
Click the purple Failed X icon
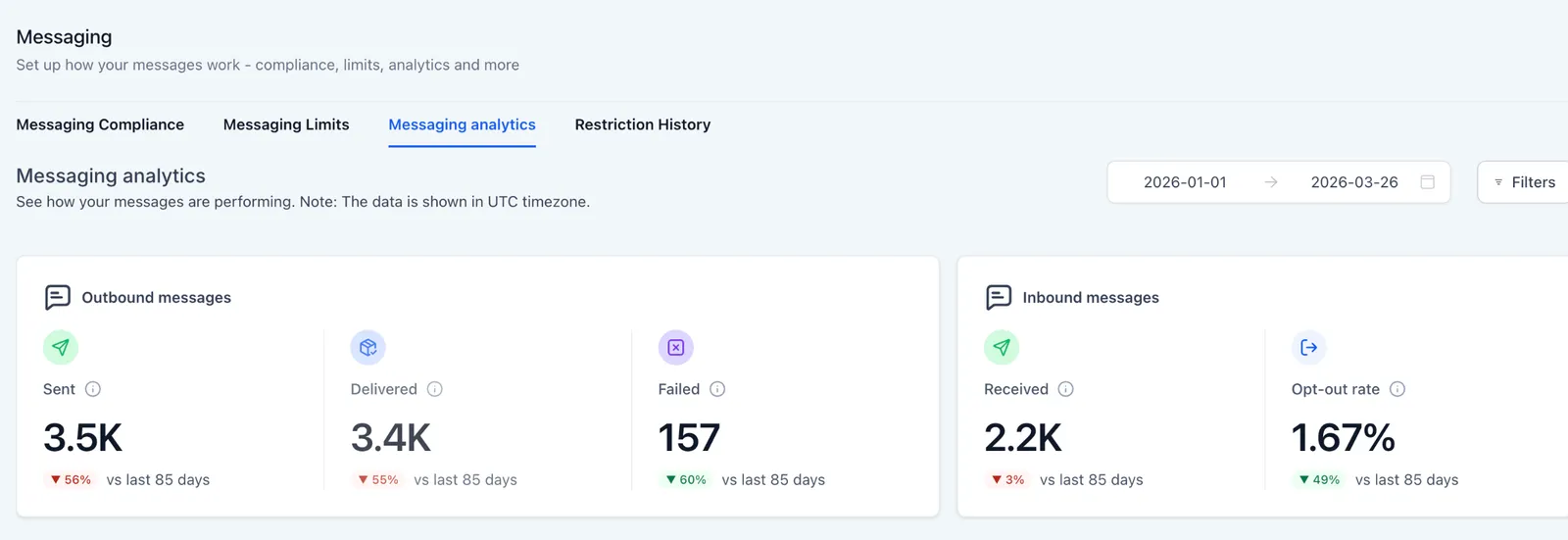676,347
